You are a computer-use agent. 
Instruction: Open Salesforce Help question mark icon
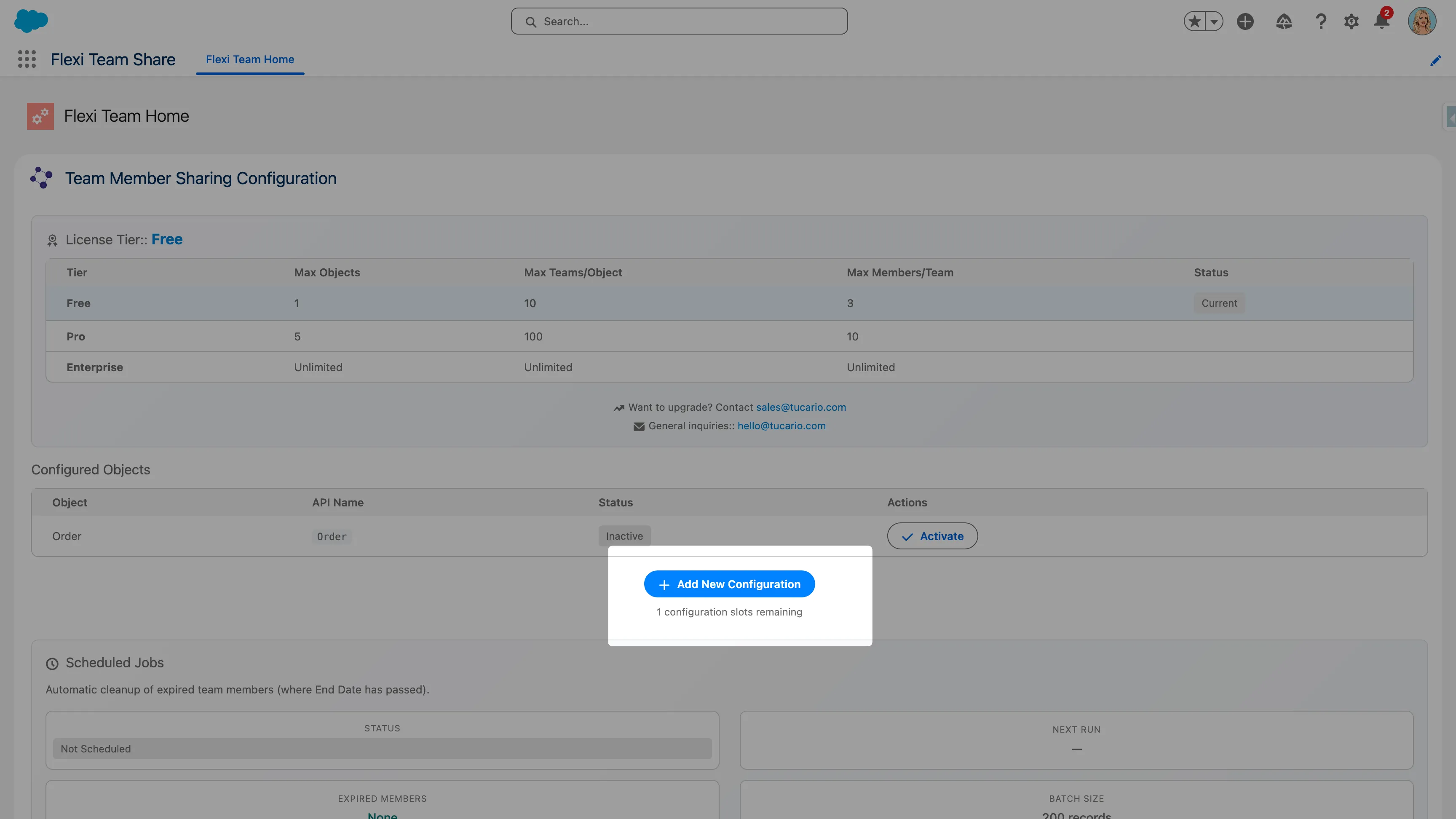tap(1320, 21)
